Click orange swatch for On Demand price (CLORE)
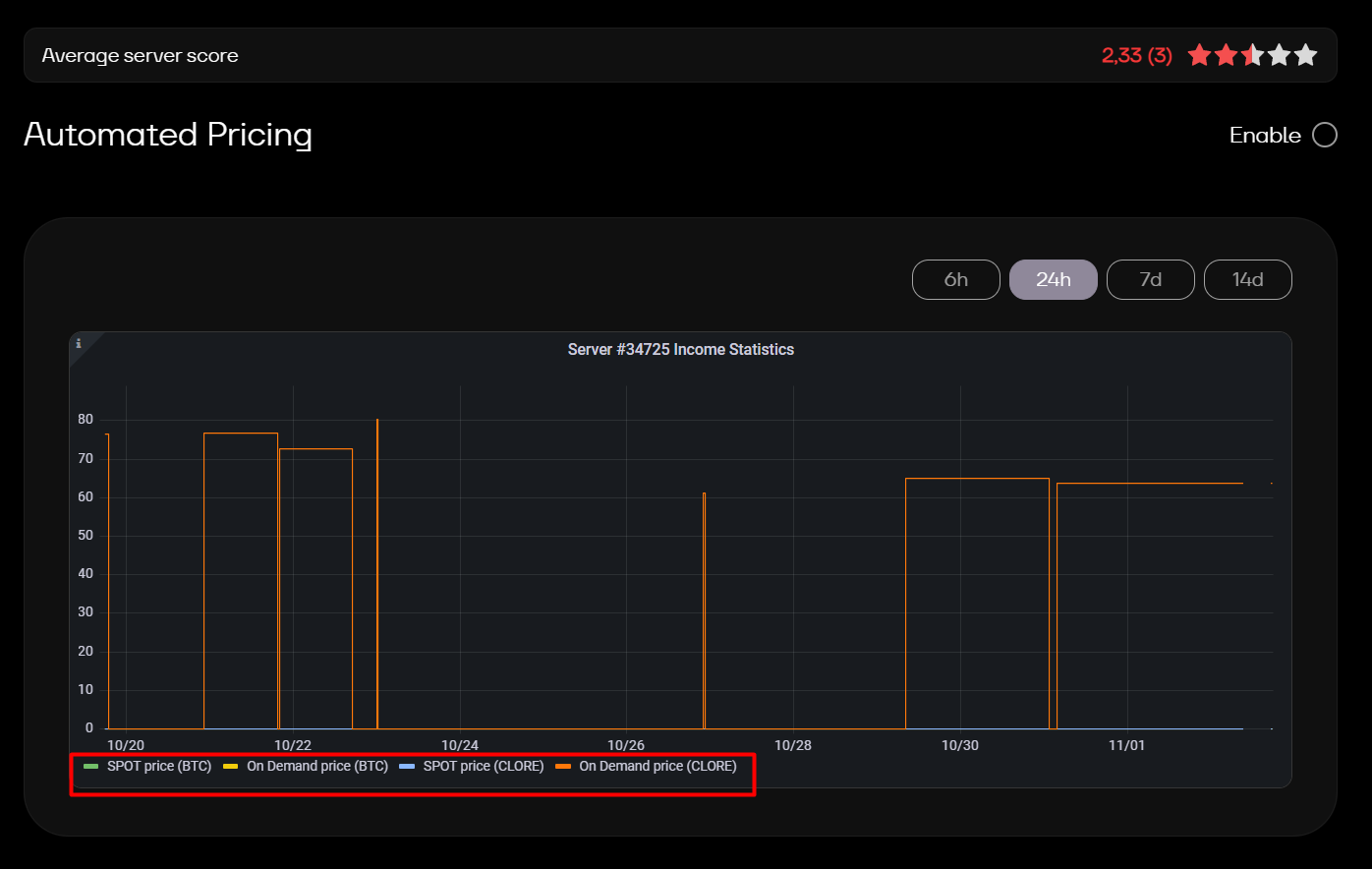Screen dimensions: 1372x869 [563, 766]
